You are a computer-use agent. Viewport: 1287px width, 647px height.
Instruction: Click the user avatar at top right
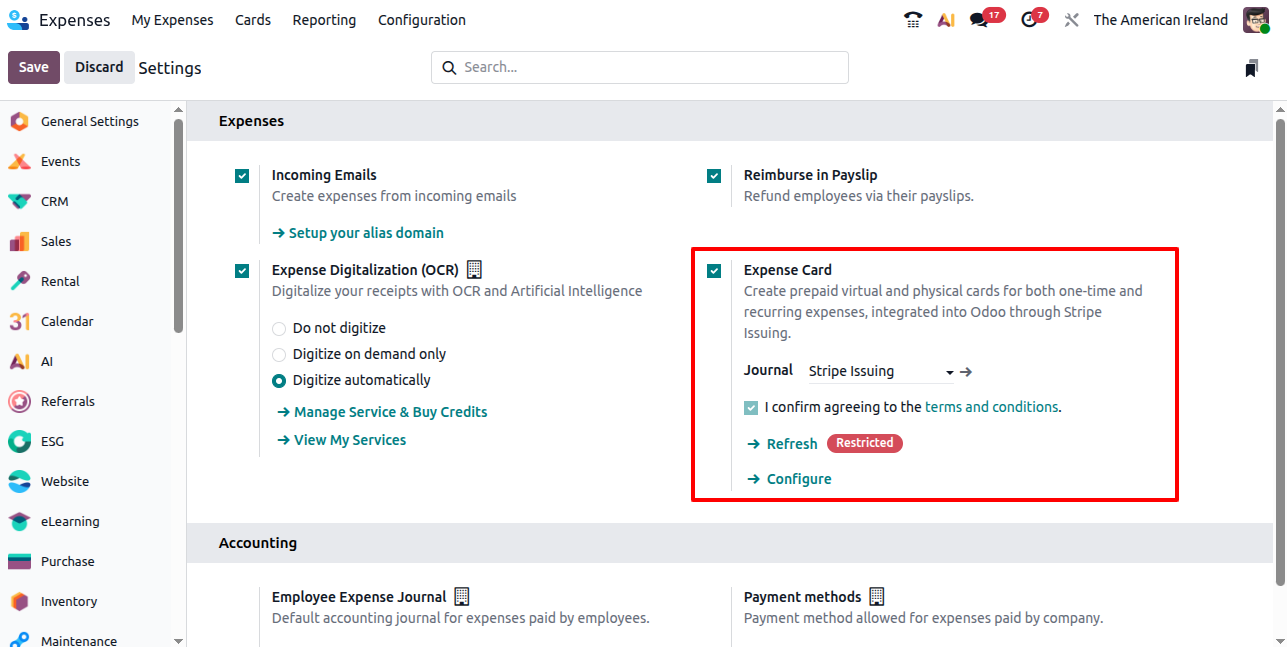(1256, 20)
